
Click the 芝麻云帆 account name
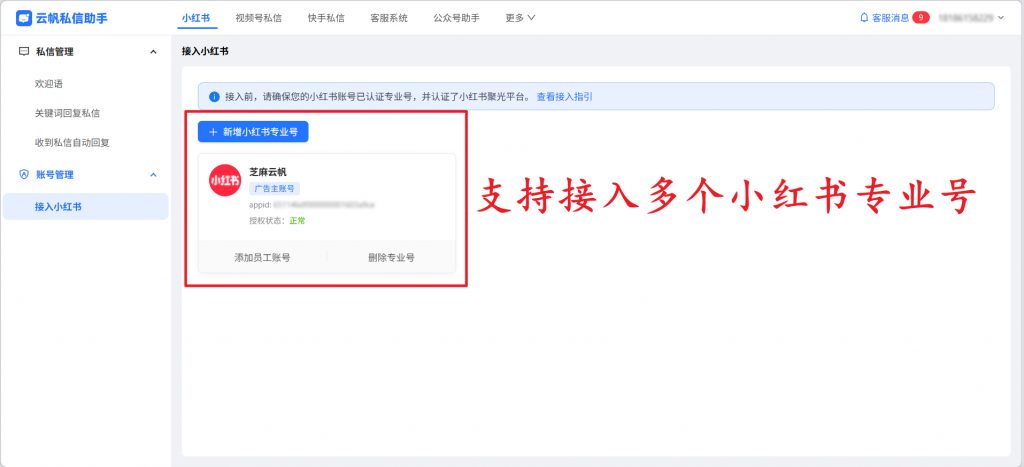(268, 172)
